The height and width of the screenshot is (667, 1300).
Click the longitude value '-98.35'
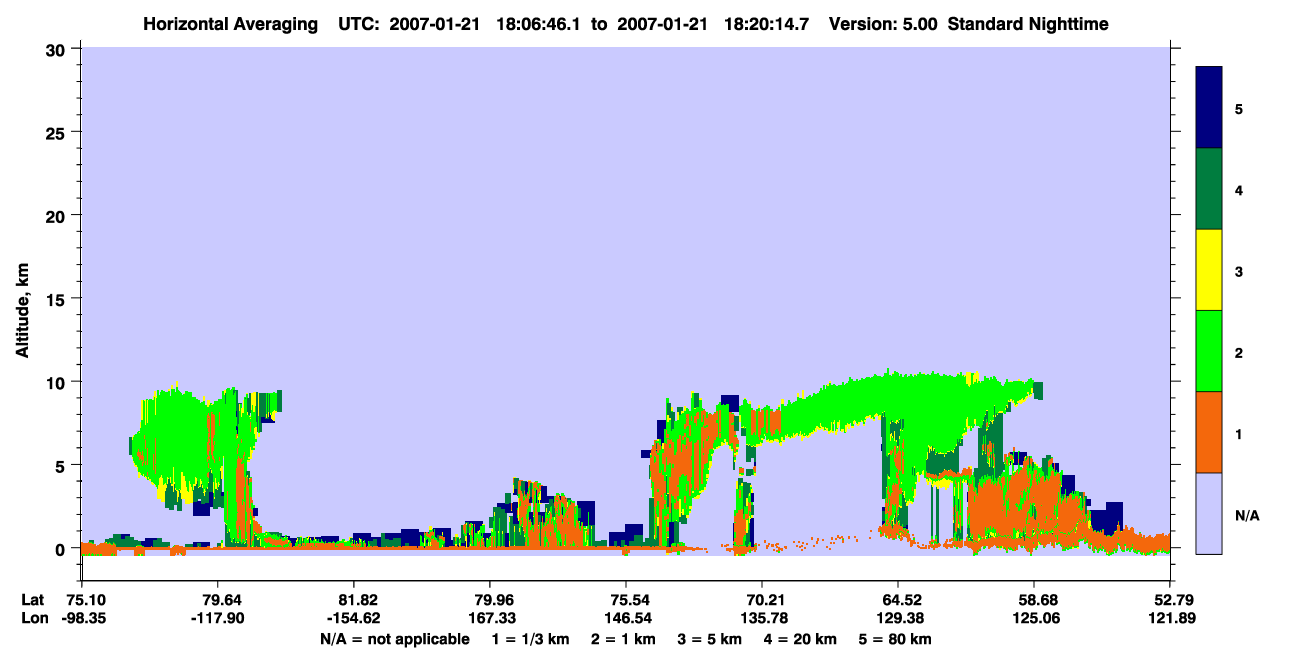pos(82,618)
